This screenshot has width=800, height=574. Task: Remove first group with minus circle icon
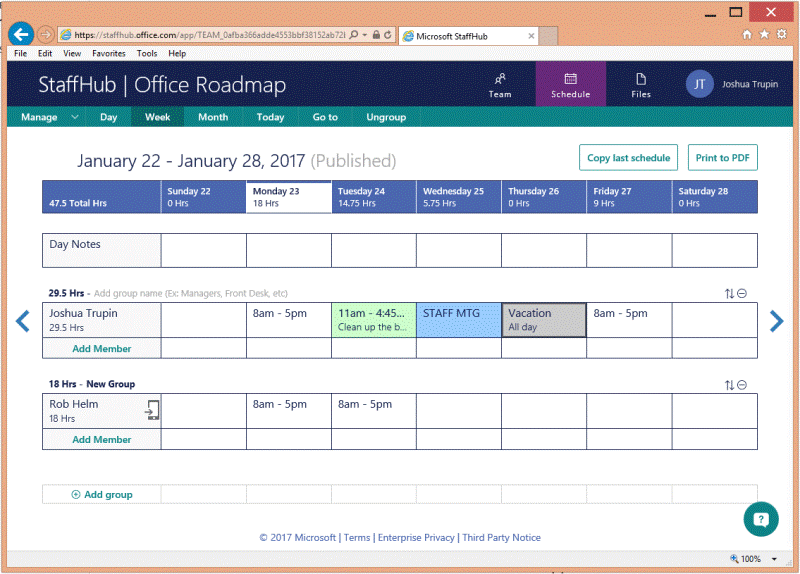pos(742,294)
